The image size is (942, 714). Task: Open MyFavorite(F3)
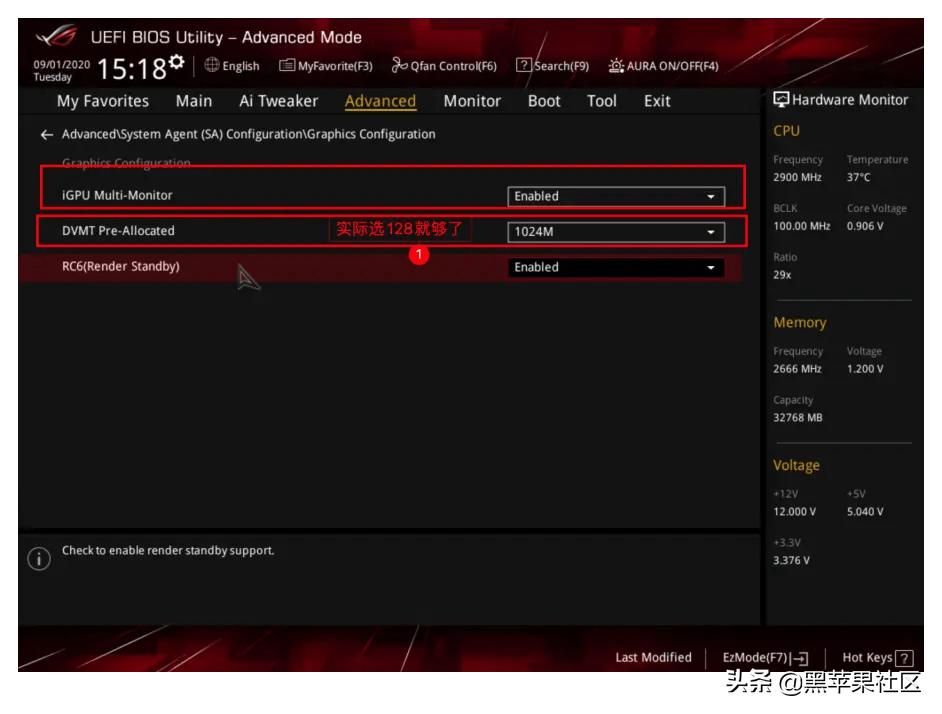point(326,66)
